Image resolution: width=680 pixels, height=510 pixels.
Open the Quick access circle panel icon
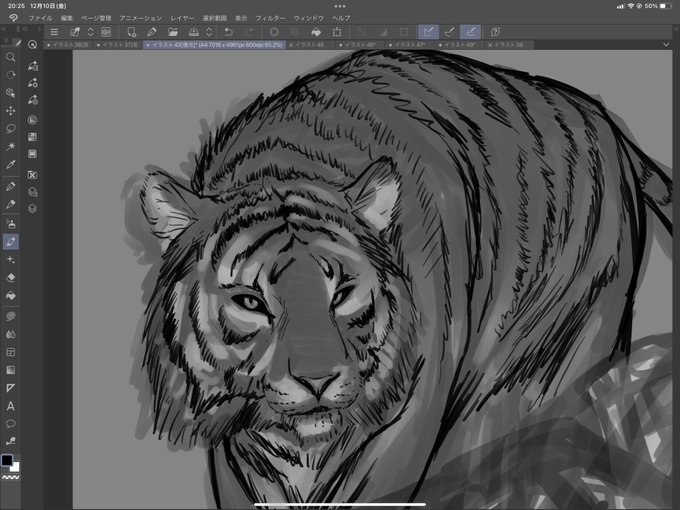pyautogui.click(x=33, y=44)
